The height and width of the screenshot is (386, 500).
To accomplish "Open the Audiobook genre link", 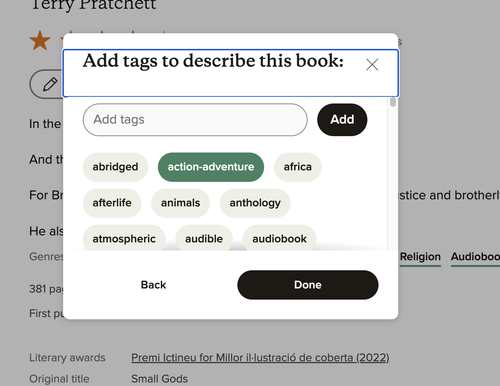I will point(475,257).
